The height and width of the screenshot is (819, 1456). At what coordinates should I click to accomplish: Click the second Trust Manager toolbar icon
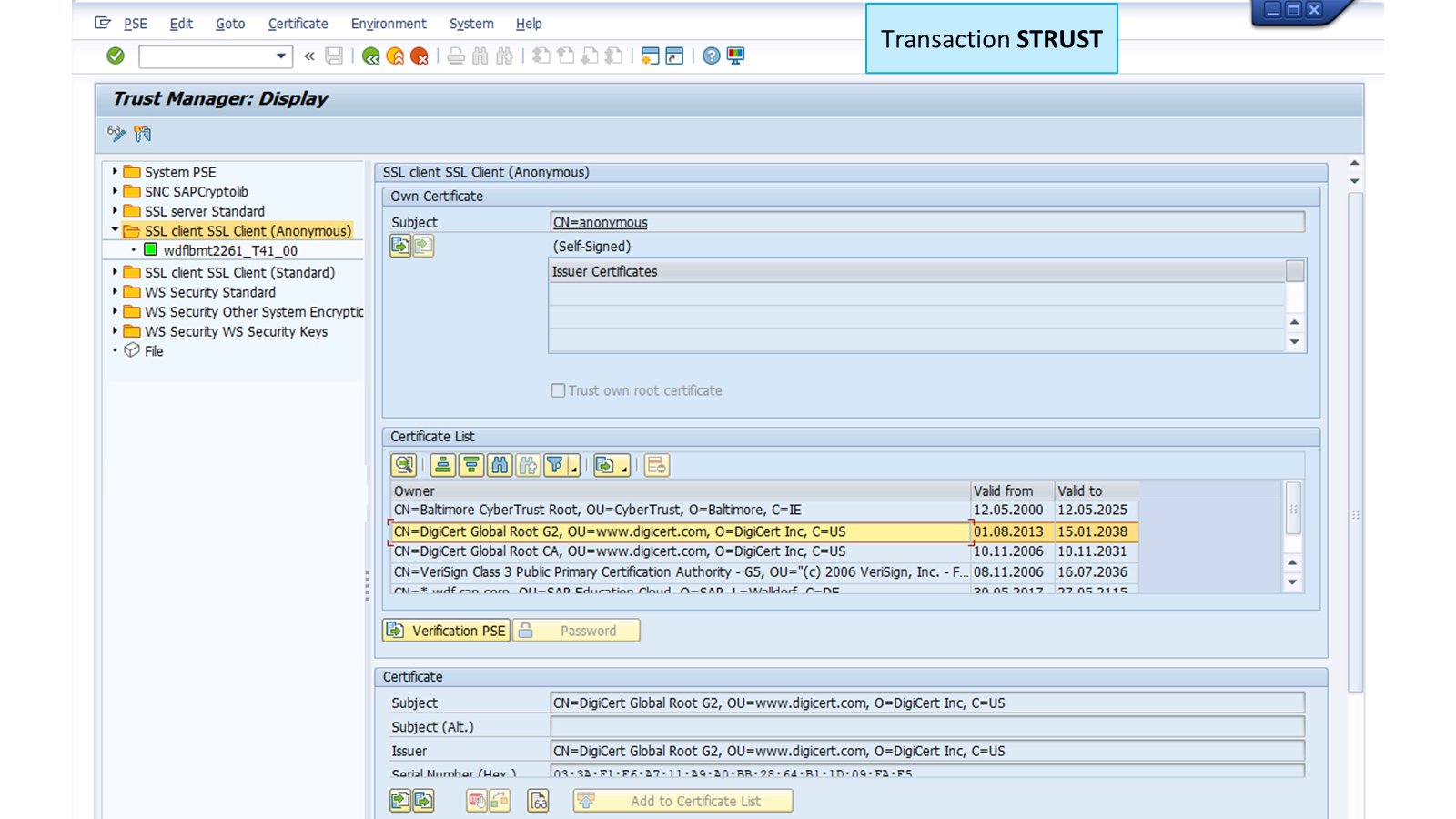click(x=142, y=134)
